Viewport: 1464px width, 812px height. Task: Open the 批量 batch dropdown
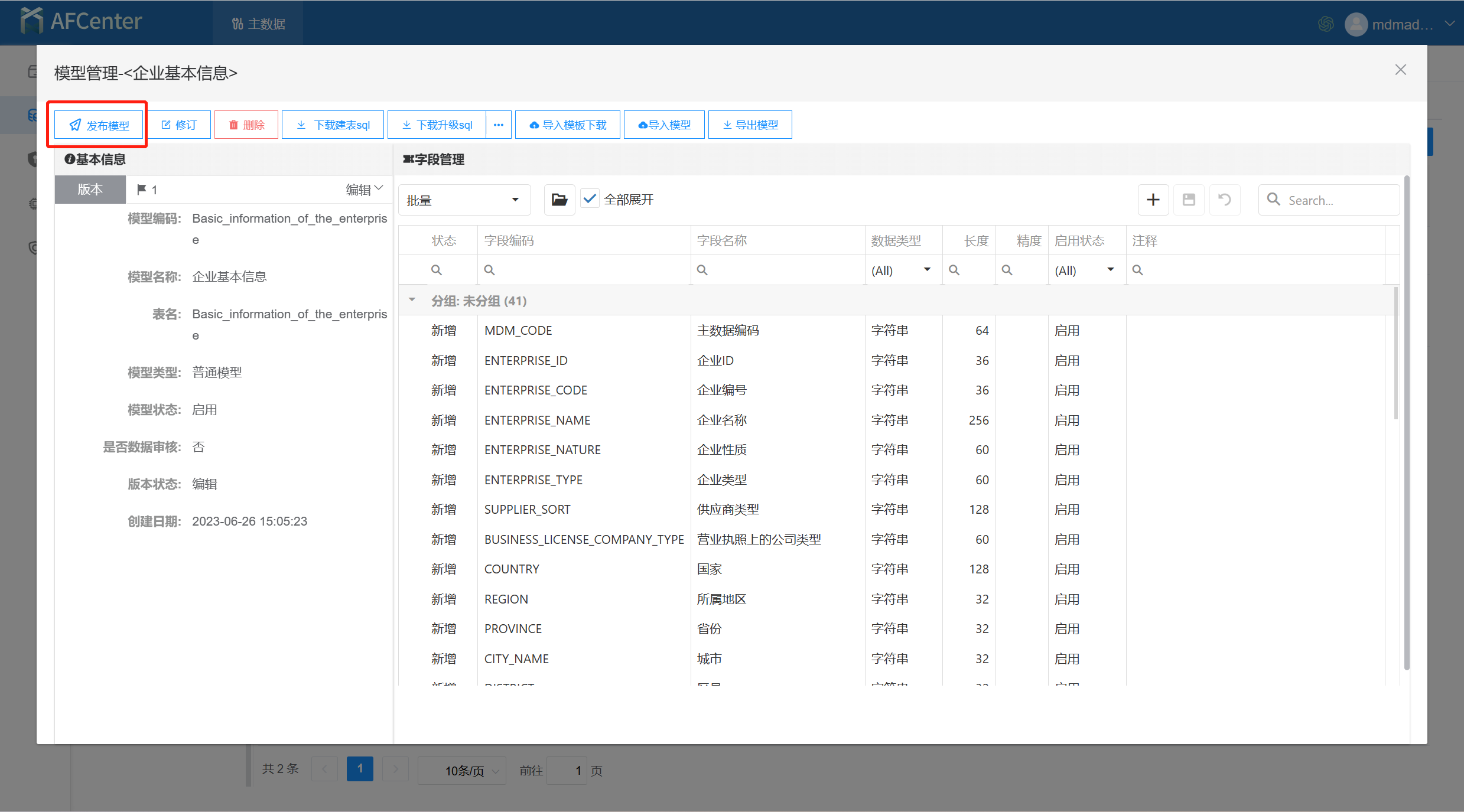(464, 200)
